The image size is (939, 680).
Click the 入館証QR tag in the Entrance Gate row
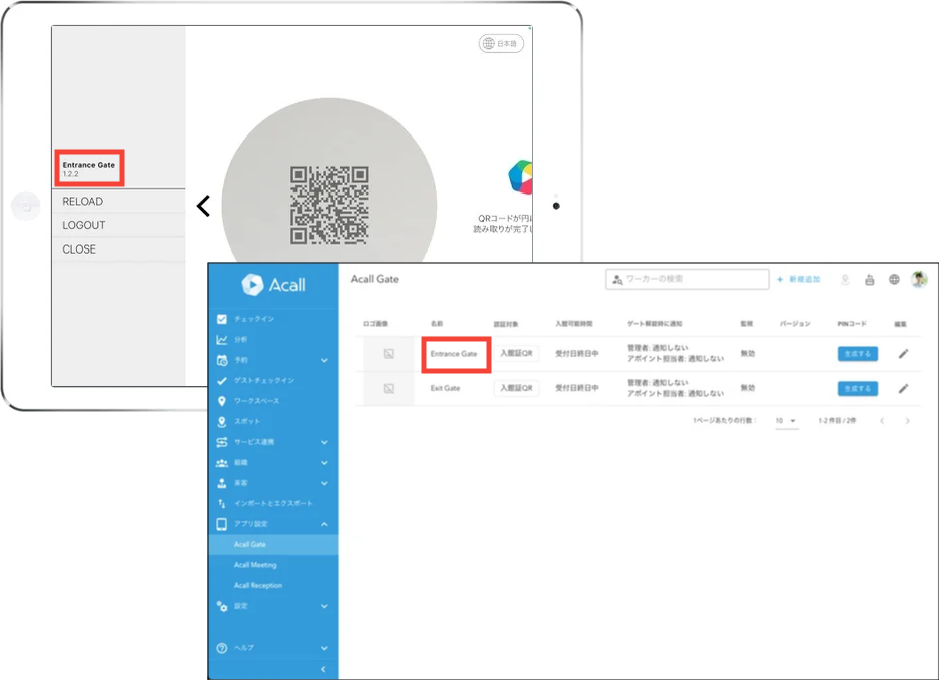pos(516,354)
